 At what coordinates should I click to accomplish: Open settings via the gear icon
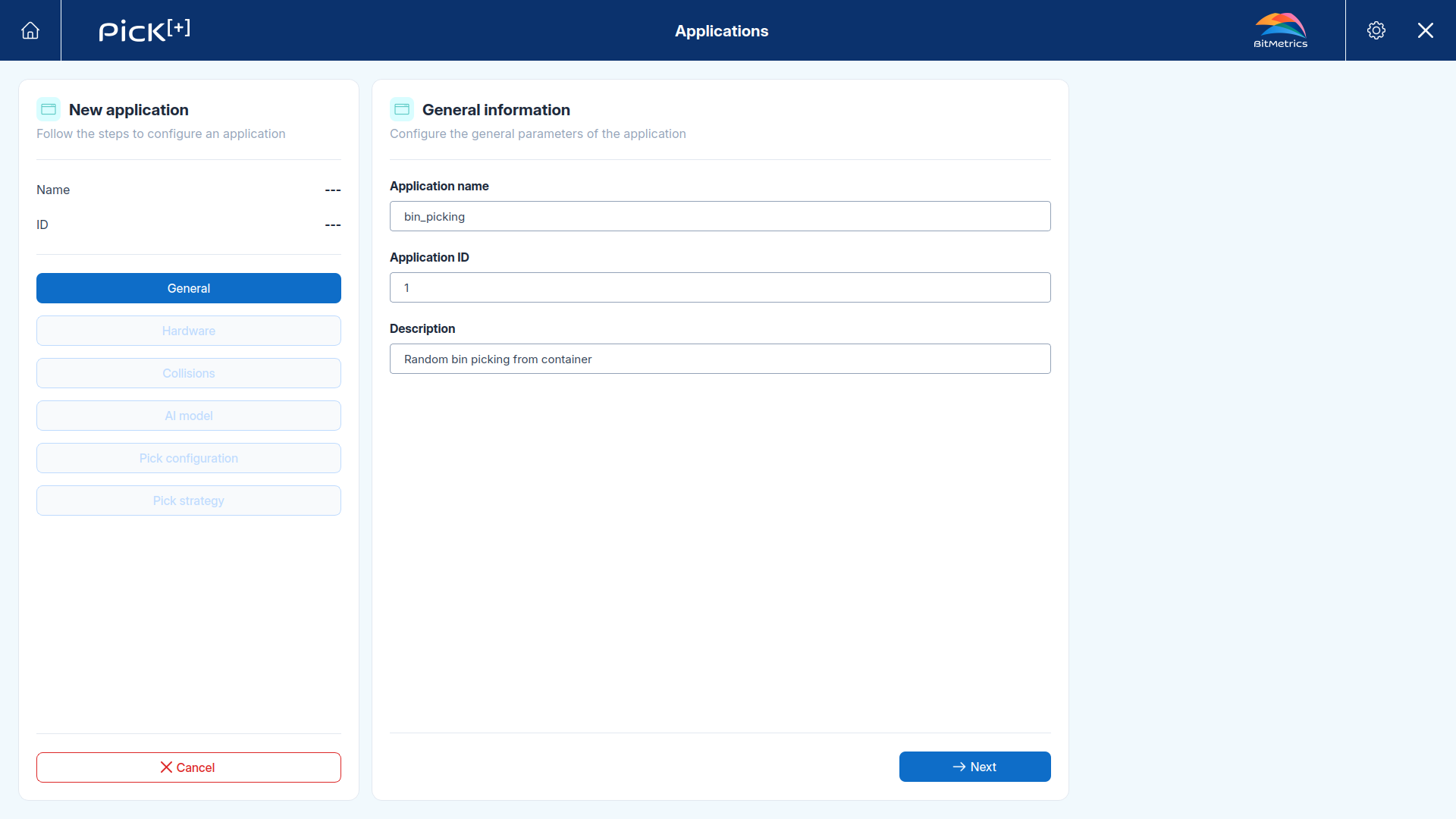(1376, 30)
